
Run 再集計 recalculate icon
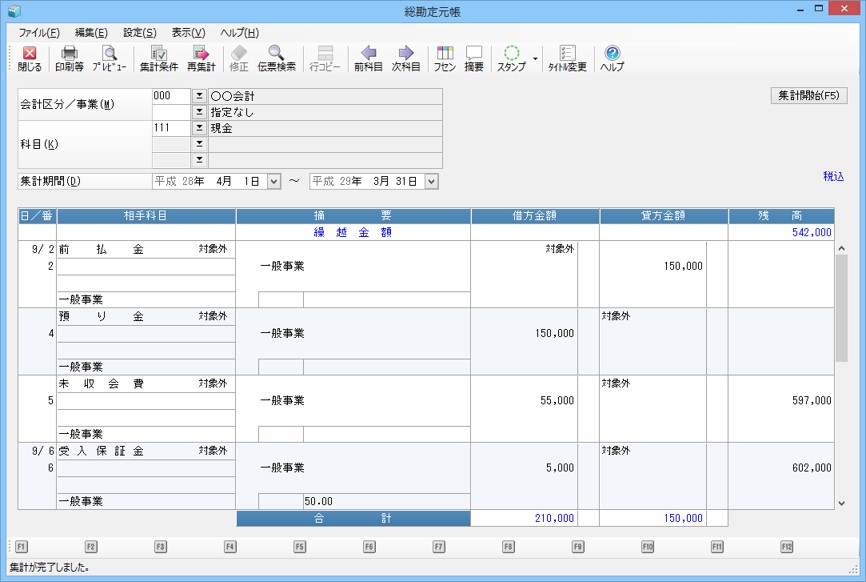(201, 58)
